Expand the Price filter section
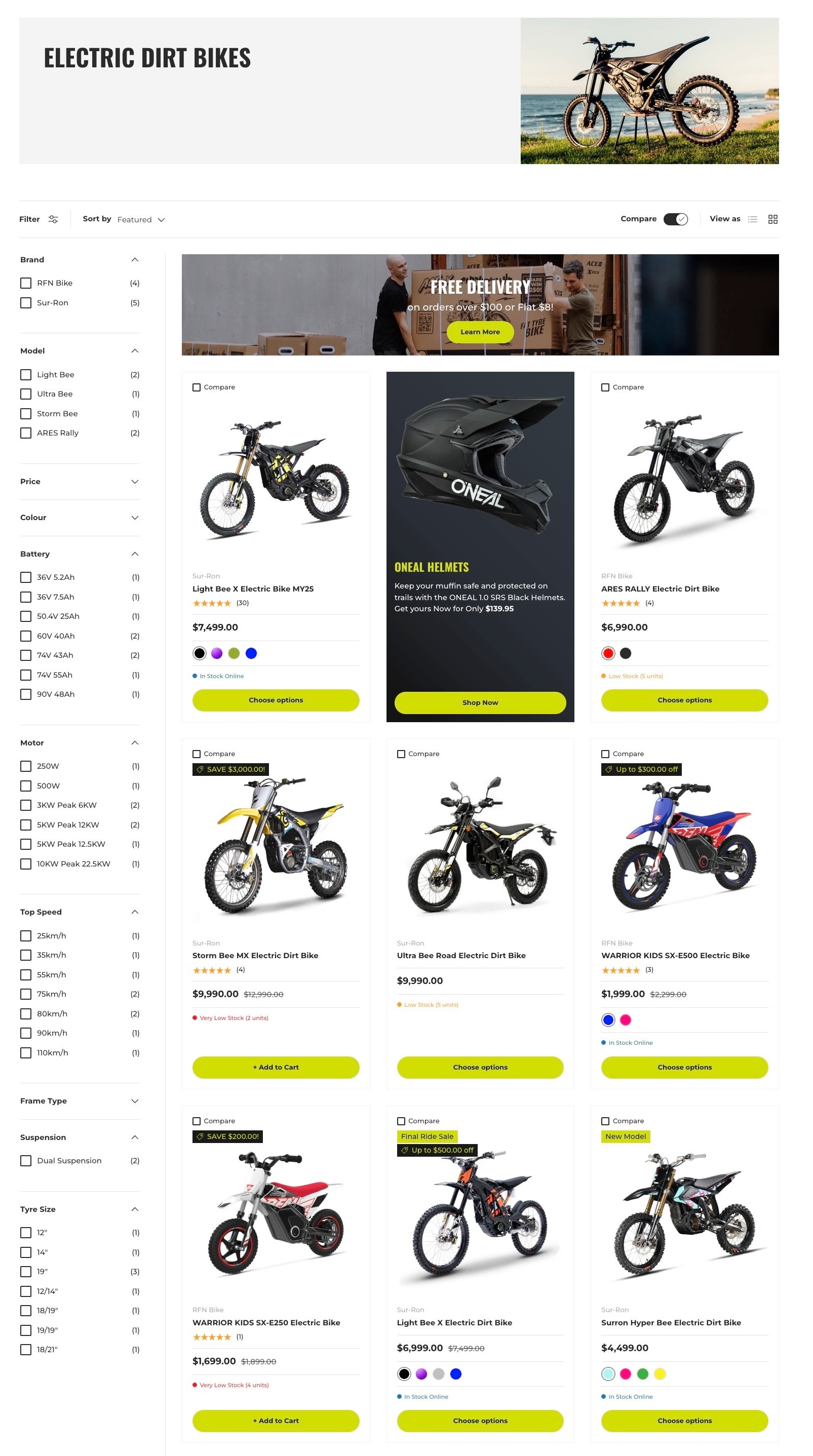Screen dimensions: 813x1456 click(x=80, y=482)
